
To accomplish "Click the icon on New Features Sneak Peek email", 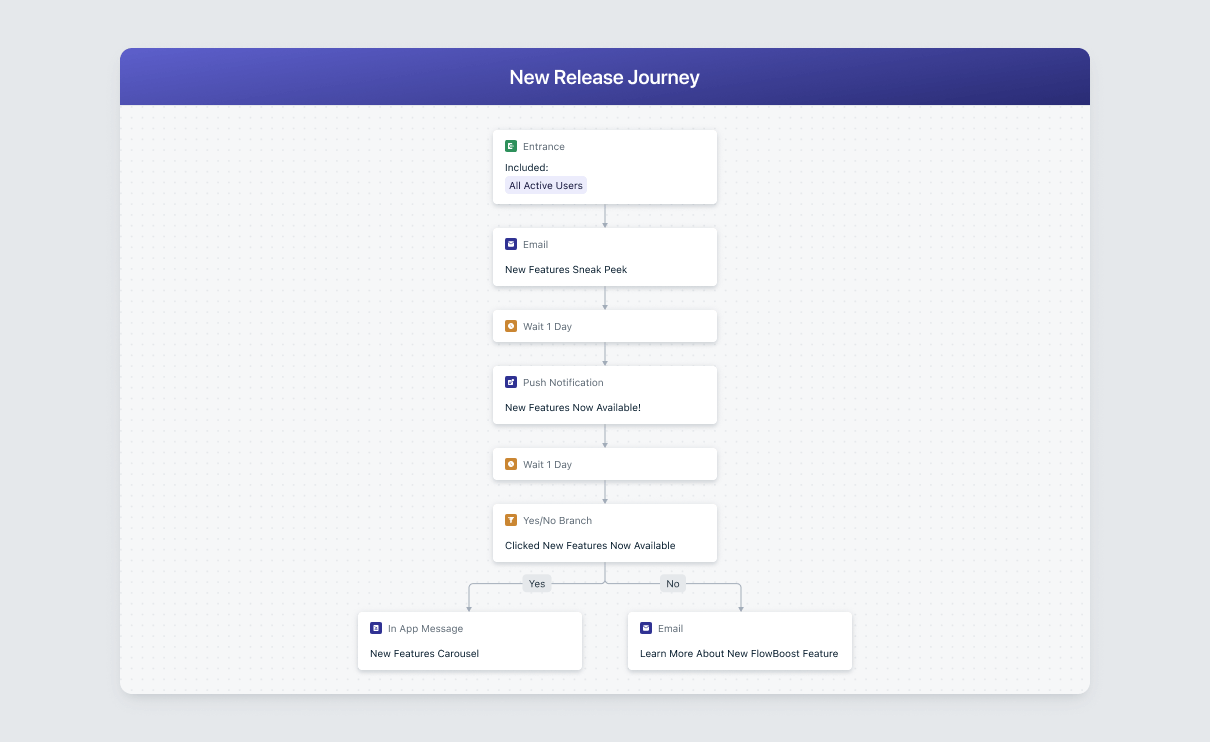I will 511,244.
